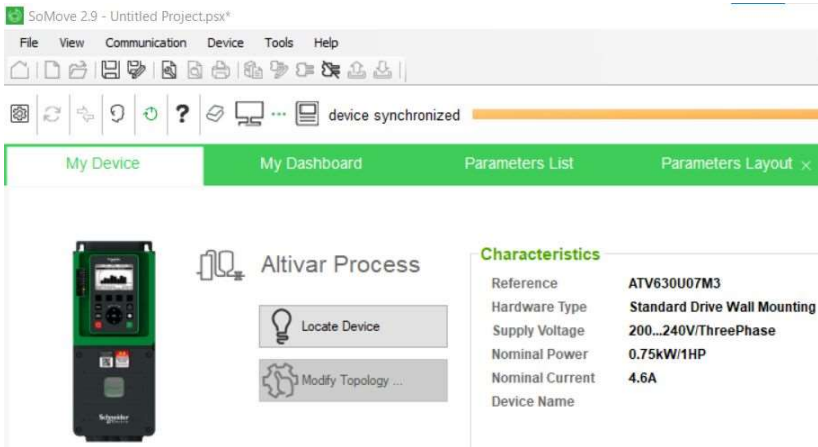The image size is (818, 447).
Task: Select 'Standard Drive Wall Mounting' hardware type value
Action: (x=722, y=307)
